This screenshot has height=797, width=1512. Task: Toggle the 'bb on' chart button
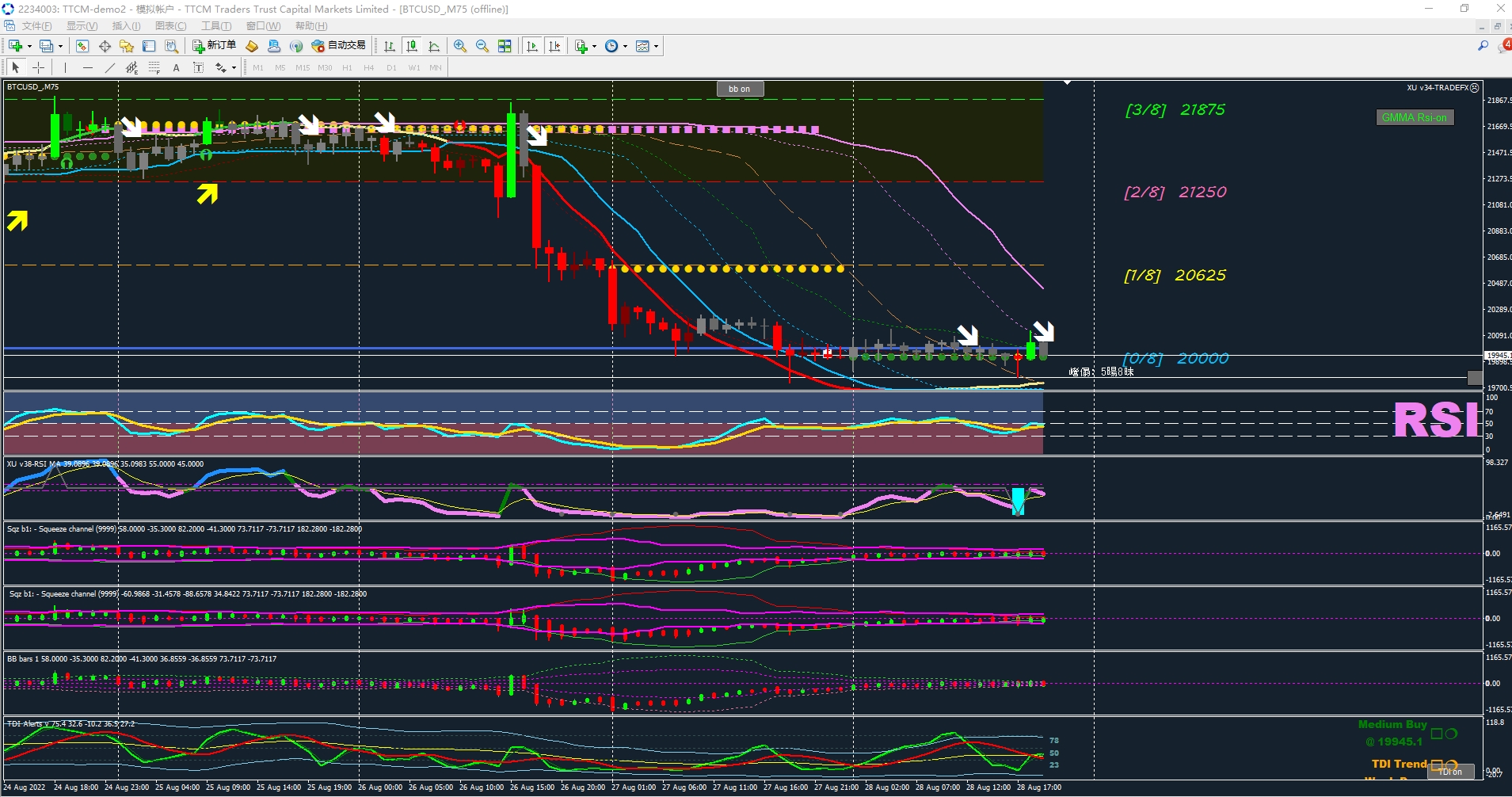coord(740,89)
